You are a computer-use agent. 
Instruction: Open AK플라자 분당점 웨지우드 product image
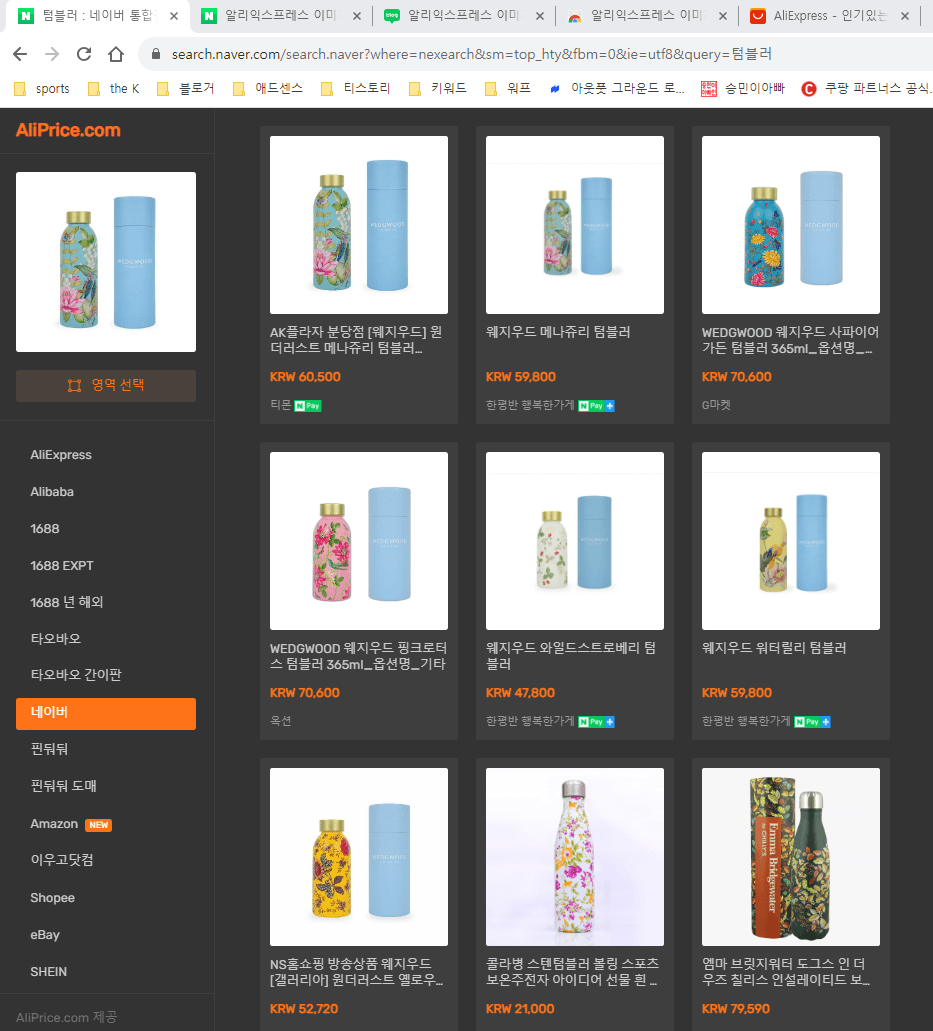click(359, 225)
